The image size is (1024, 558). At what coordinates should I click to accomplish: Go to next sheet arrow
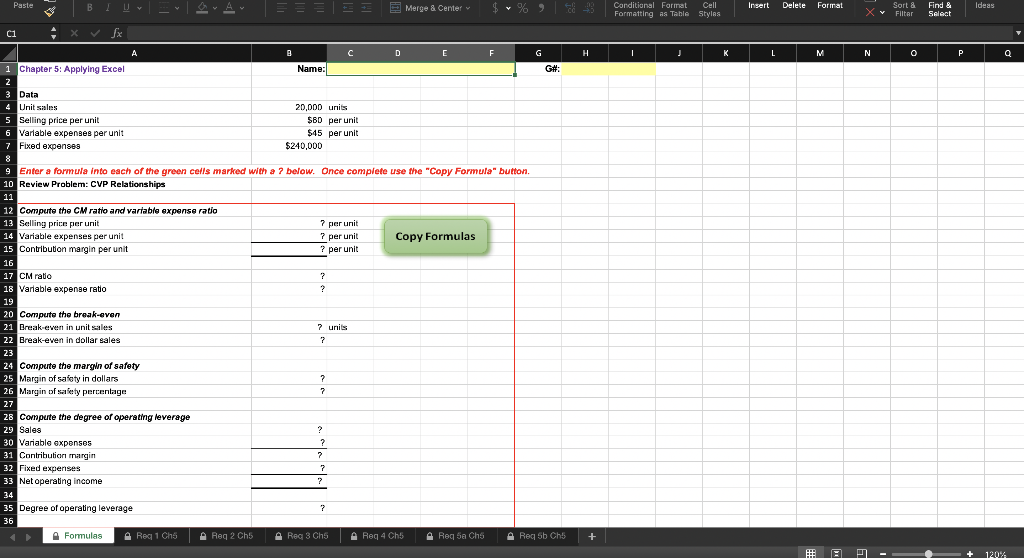[28, 536]
